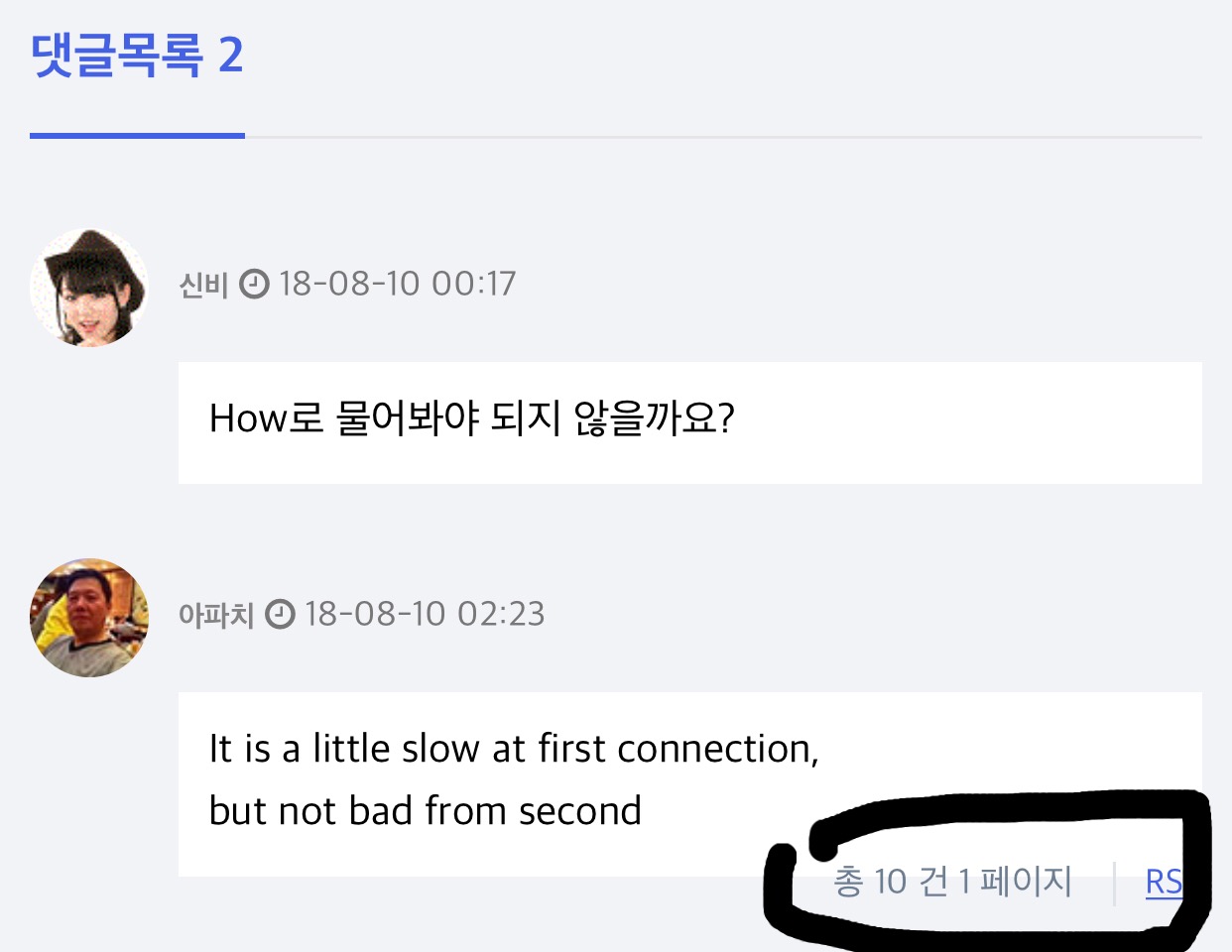
Task: Click the blue underline below 댓글목록
Action: 137,135
